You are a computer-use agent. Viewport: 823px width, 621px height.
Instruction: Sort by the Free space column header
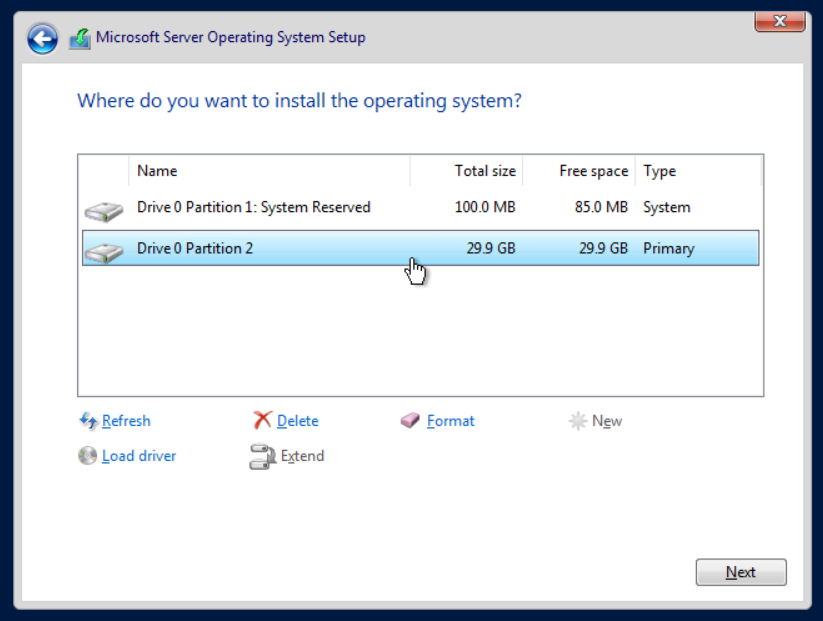[x=579, y=171]
